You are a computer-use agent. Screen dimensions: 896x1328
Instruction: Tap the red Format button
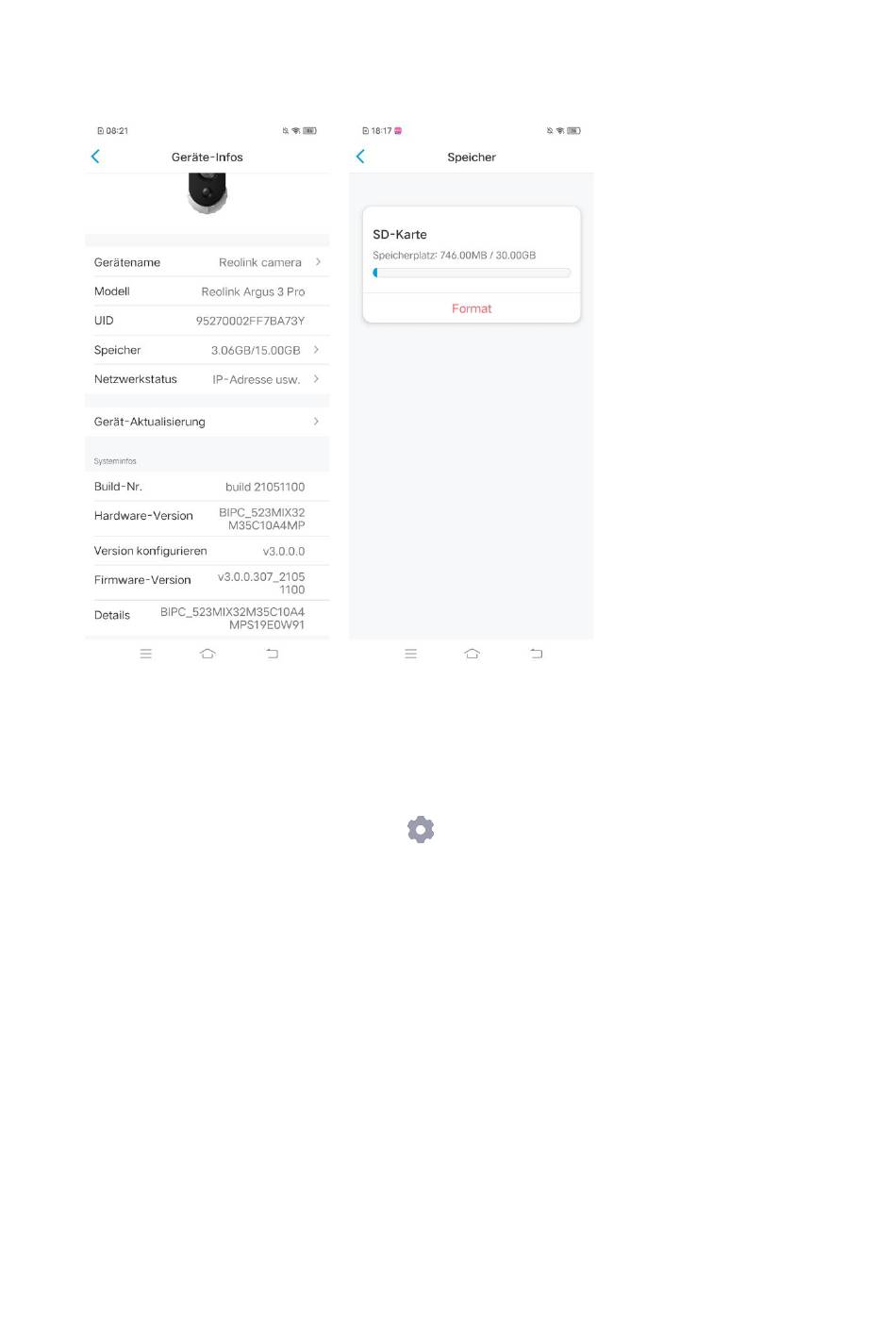coord(472,308)
